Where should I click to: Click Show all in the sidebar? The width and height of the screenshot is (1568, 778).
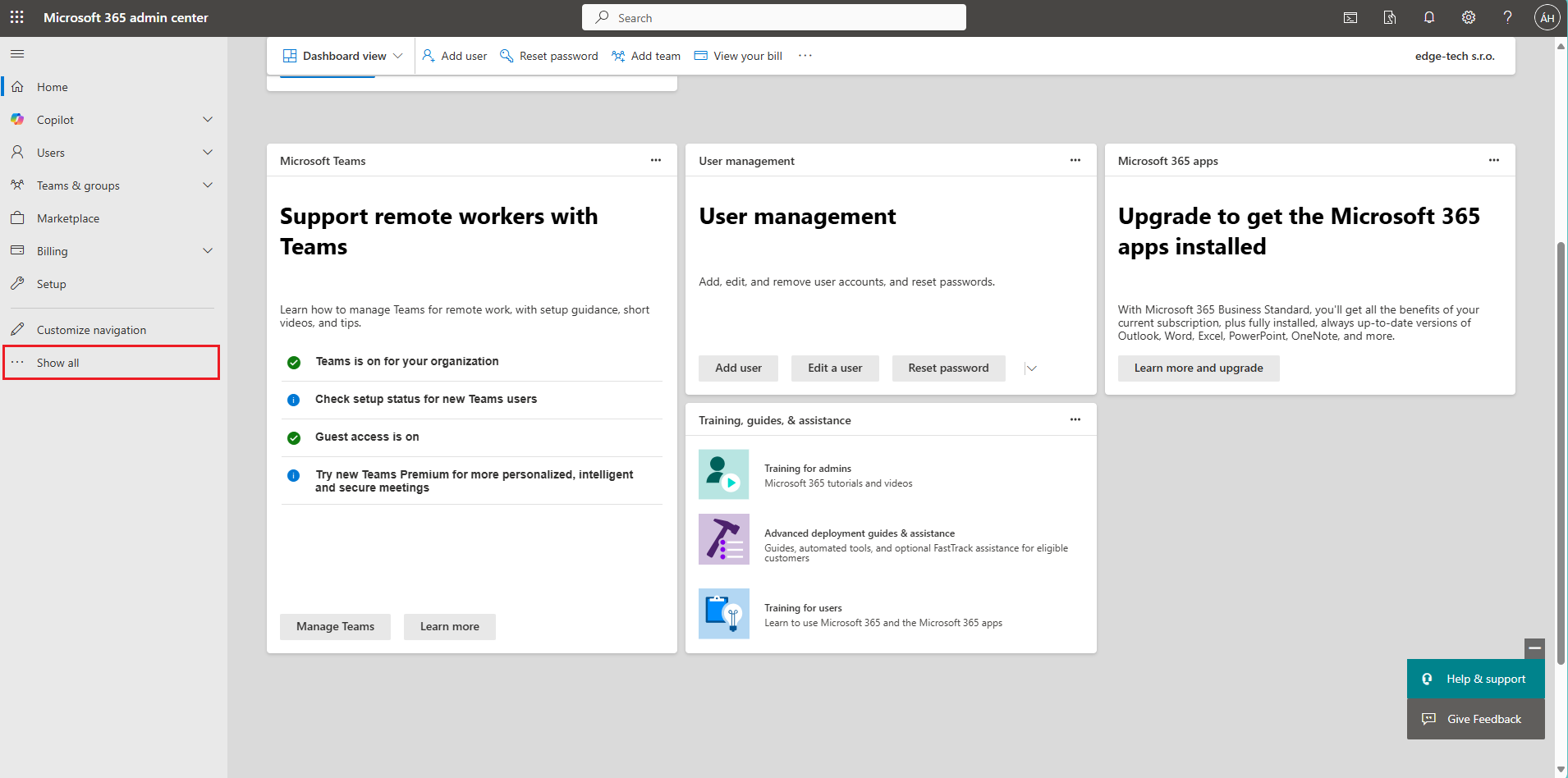pyautogui.click(x=57, y=362)
